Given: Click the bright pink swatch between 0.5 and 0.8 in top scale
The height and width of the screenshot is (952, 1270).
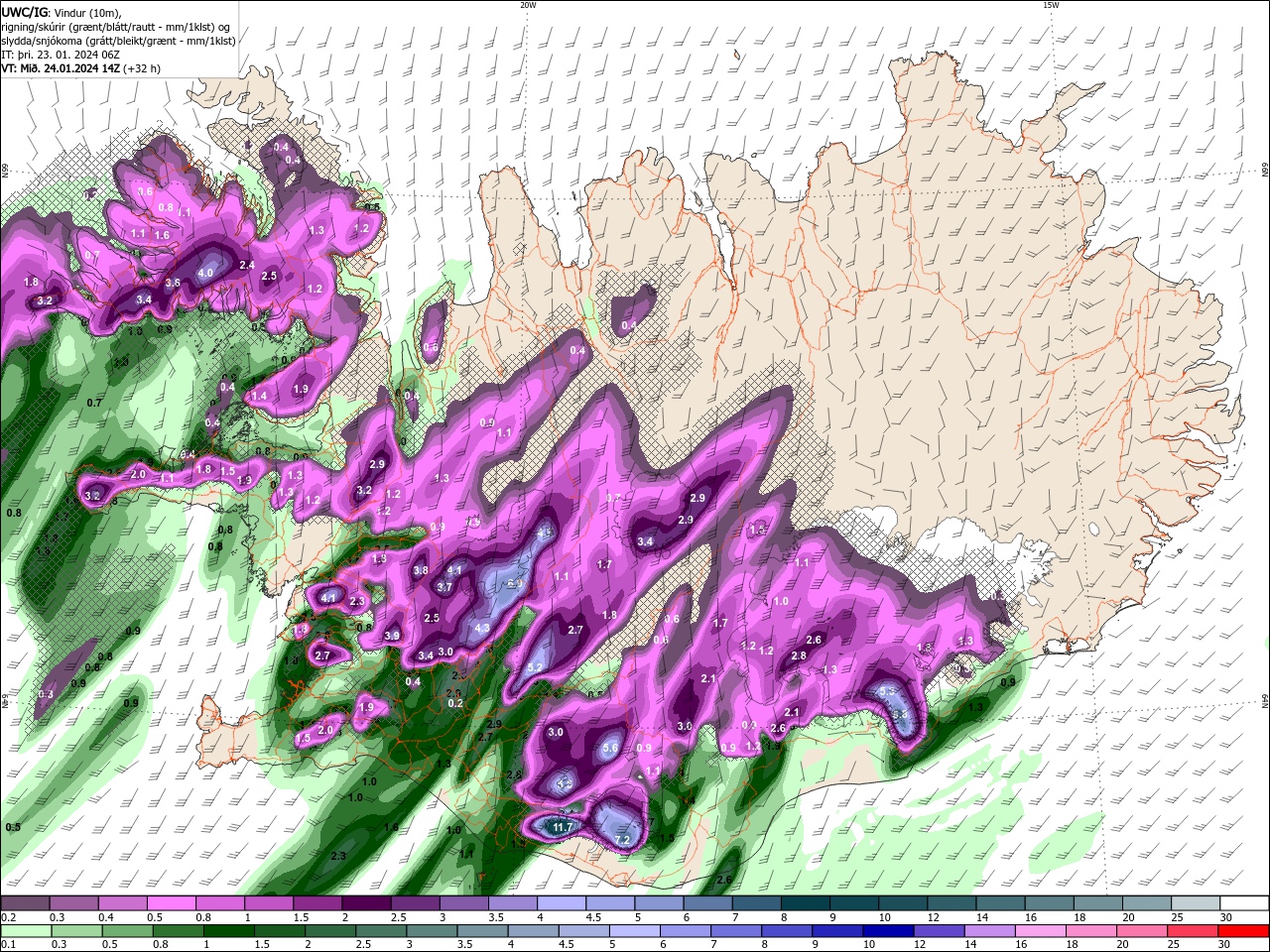Looking at the screenshot, I should pos(170,903).
